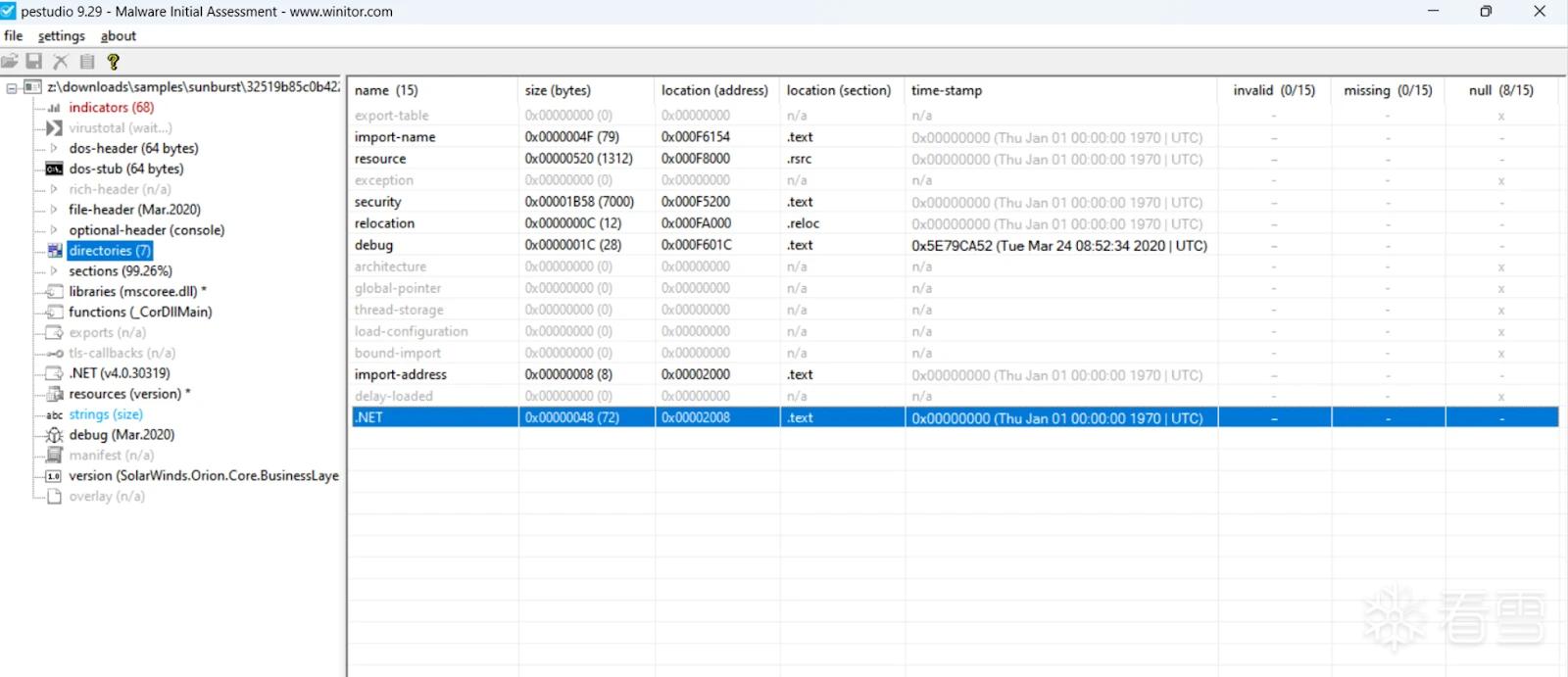Image resolution: width=1568 pixels, height=677 pixels.
Task: Sort by the invalid (0/15) column header
Action: tap(1274, 90)
